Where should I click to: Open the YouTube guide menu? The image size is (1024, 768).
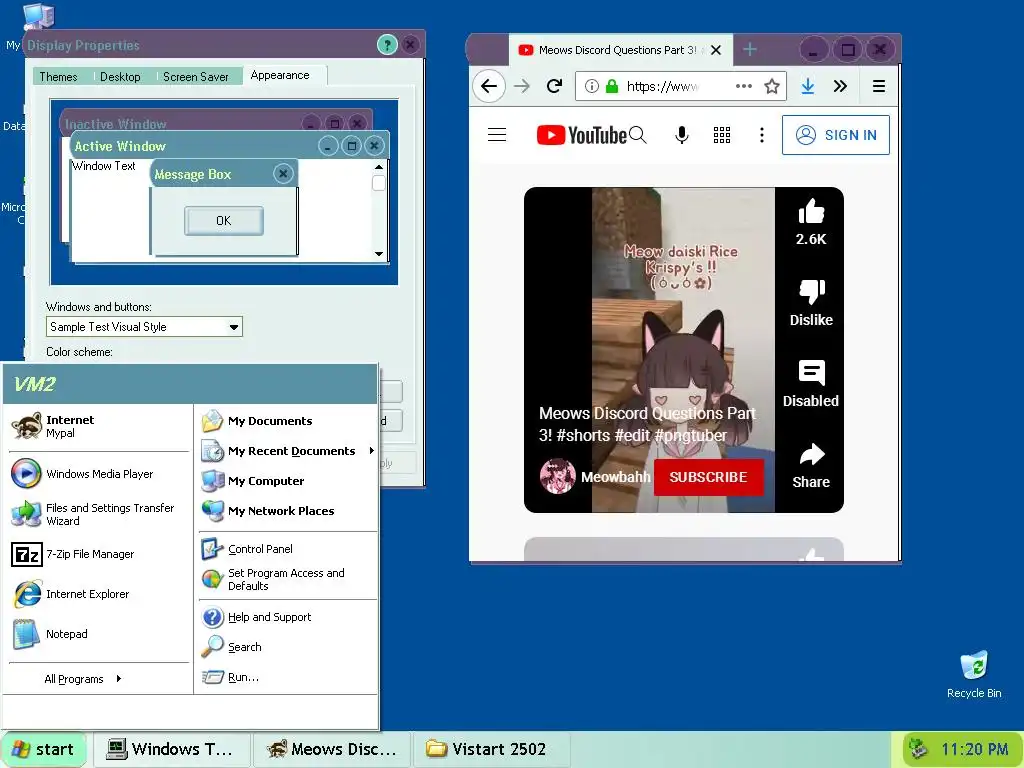(x=497, y=135)
